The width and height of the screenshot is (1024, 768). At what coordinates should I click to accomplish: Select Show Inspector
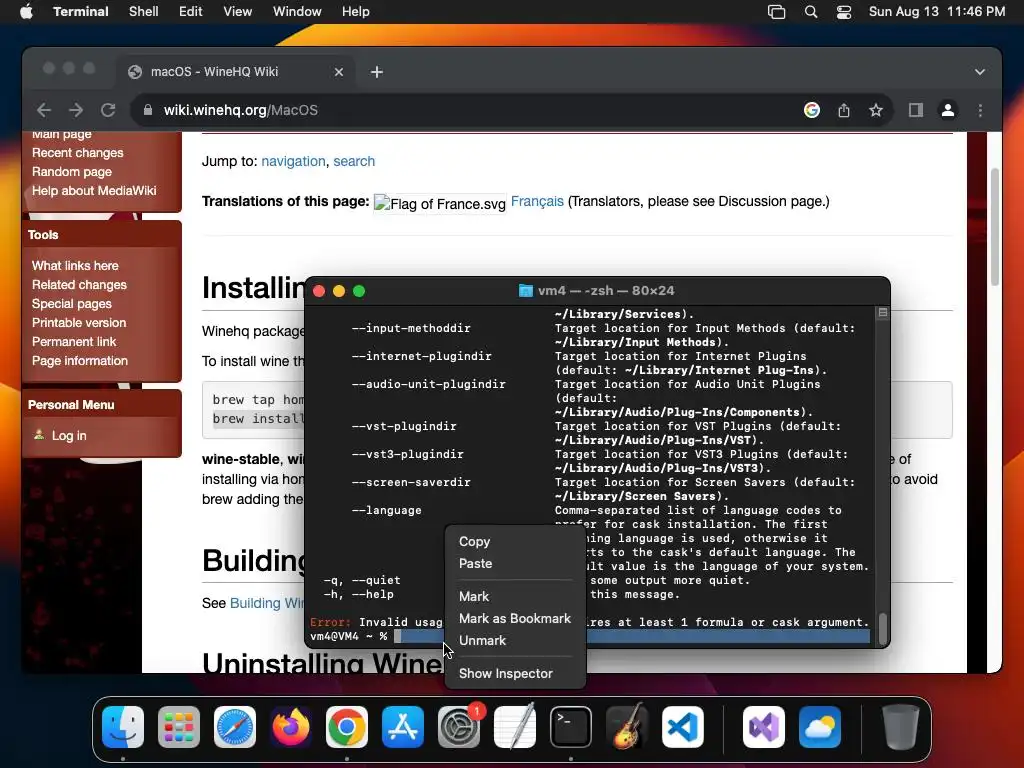coord(515,673)
